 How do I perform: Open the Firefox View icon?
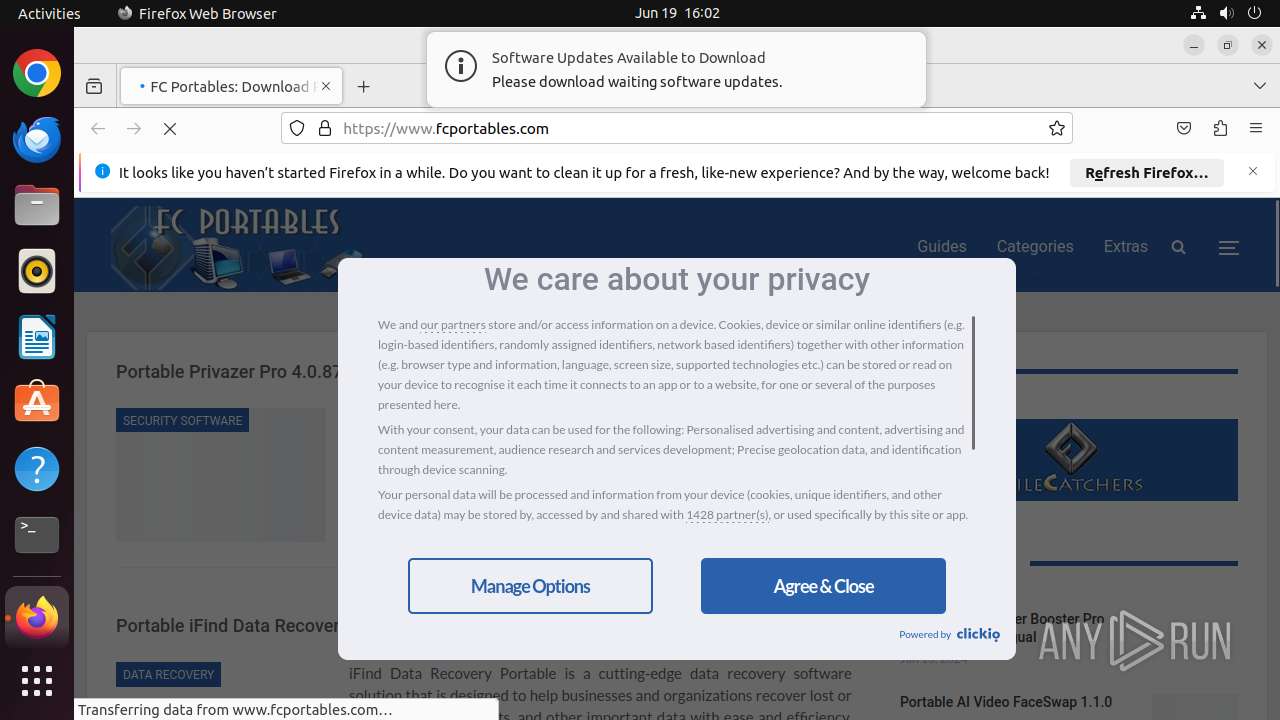(x=94, y=87)
